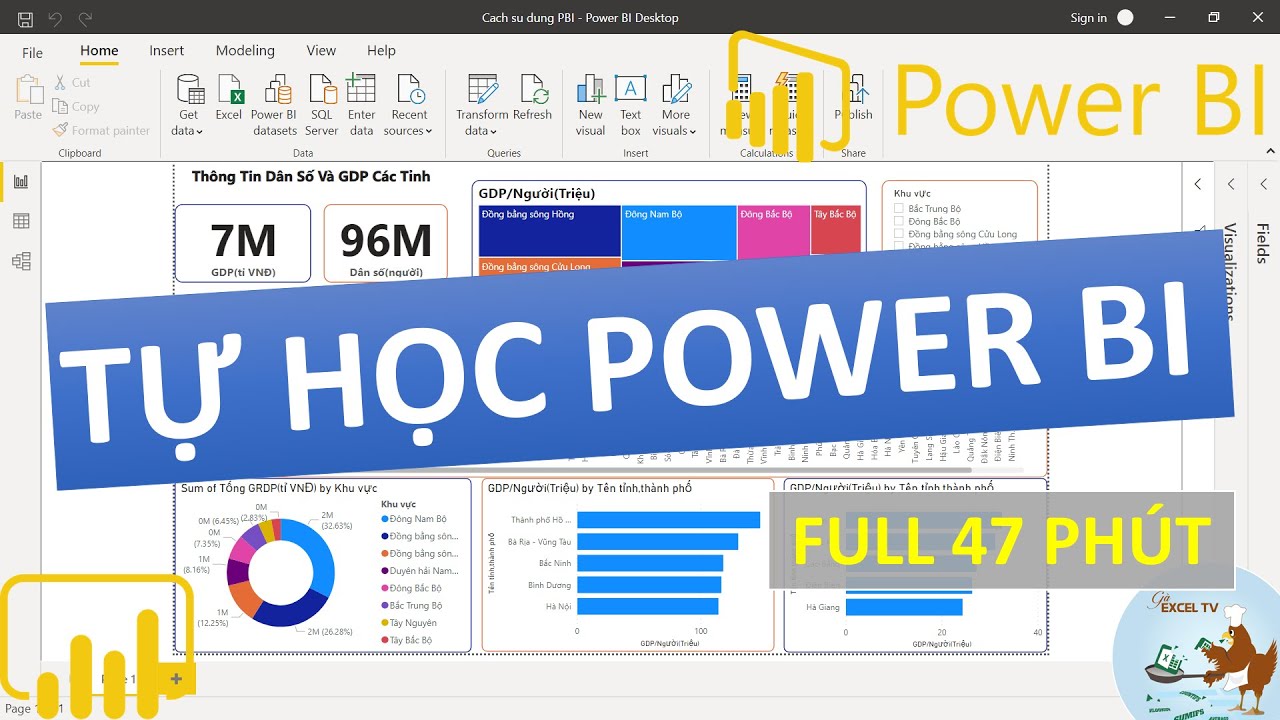The image size is (1280, 720).
Task: Tick the Đông Bắc Bộ checkbox
Action: [x=898, y=221]
